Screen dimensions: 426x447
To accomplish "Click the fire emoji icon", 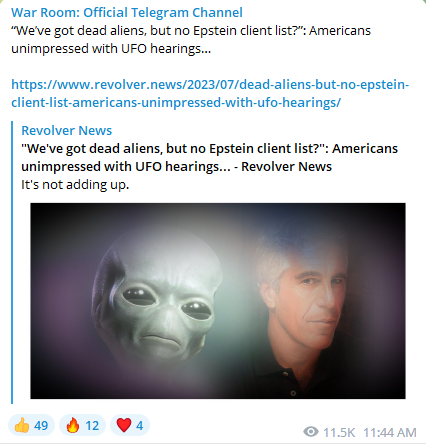I will 73,426.
